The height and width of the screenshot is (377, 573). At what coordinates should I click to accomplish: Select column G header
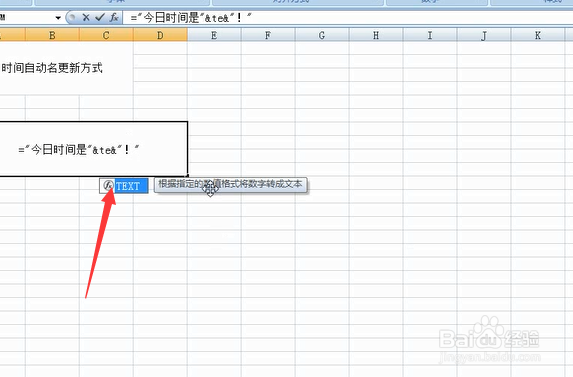[x=322, y=35]
